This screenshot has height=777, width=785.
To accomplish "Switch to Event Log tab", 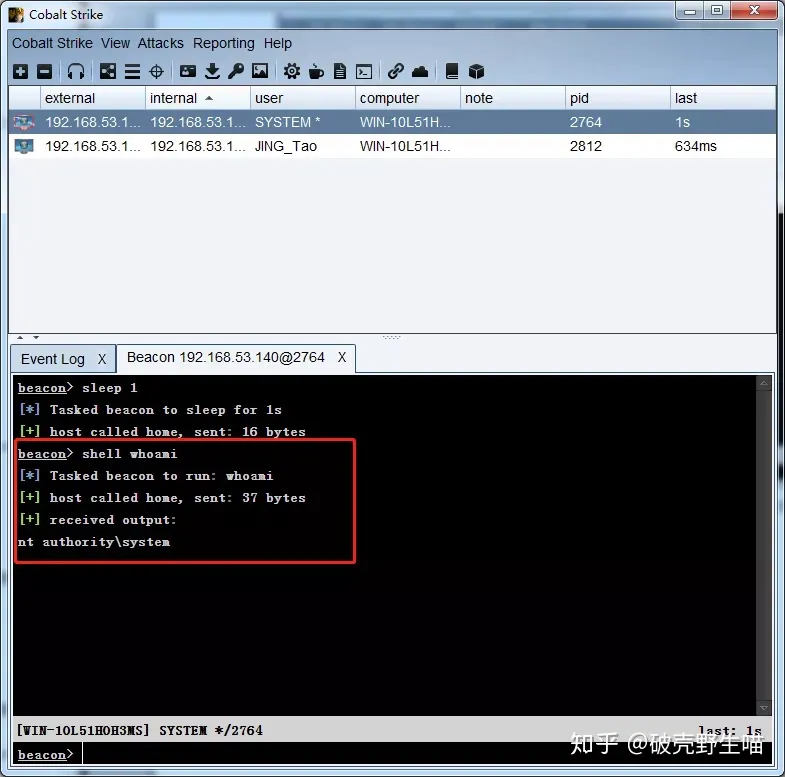I will click(x=53, y=359).
